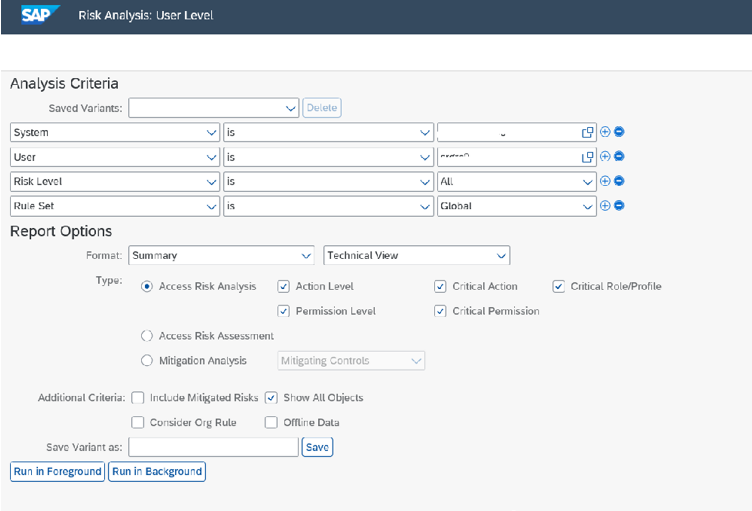The height and width of the screenshot is (511, 752).
Task: Uncheck the Action Level checkbox
Action: pyautogui.click(x=283, y=286)
